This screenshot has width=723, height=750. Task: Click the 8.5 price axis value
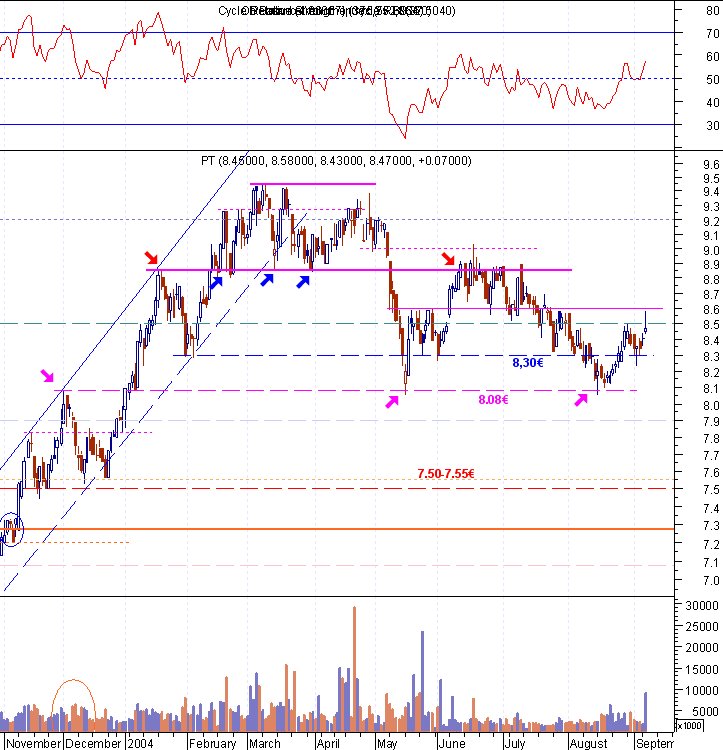(x=711, y=325)
